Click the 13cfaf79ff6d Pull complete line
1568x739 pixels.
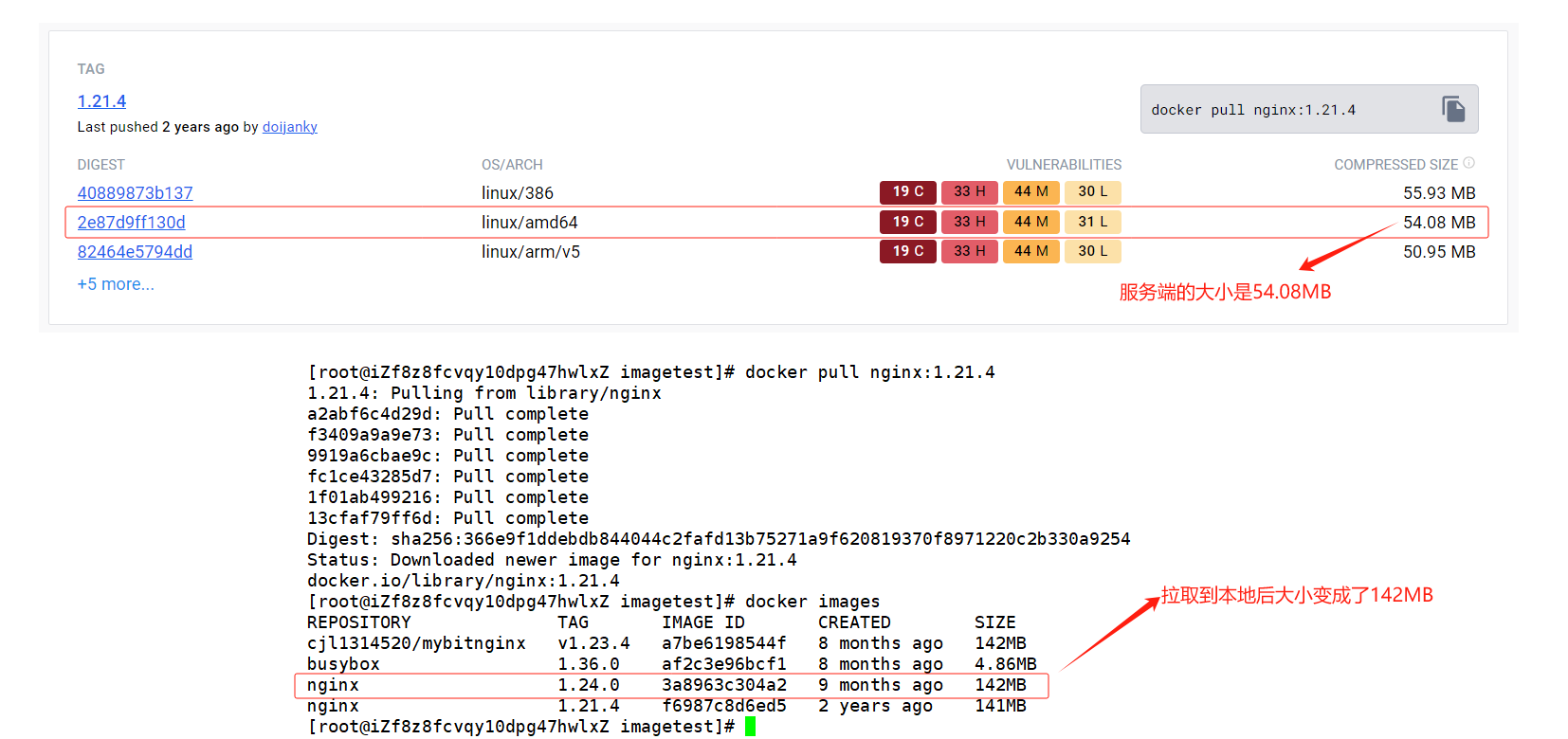click(x=447, y=518)
